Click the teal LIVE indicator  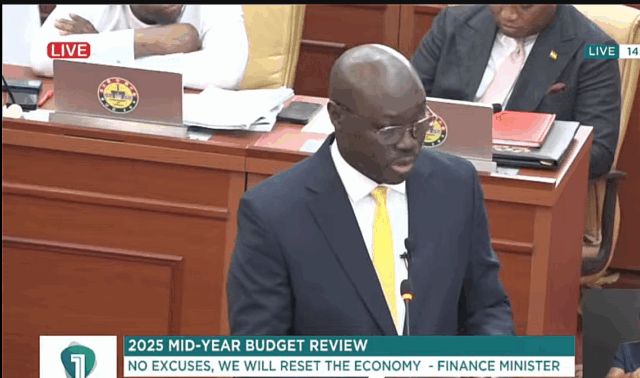601,51
